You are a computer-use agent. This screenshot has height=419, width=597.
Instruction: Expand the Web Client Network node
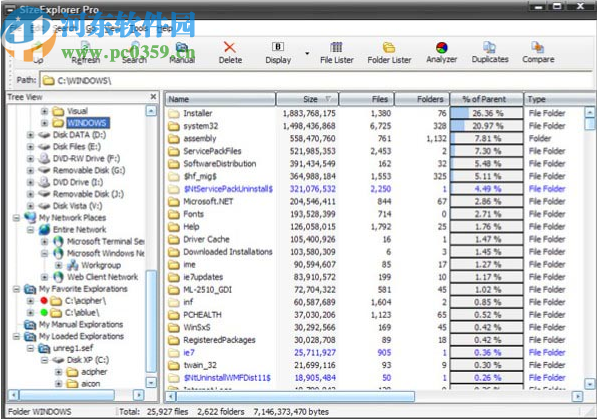click(44, 277)
